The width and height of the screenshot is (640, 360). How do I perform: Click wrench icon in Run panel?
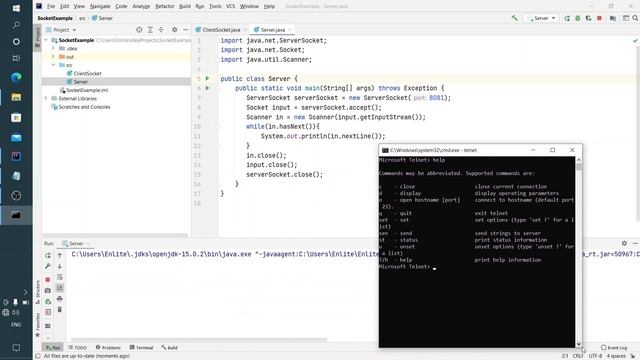pos(48,266)
